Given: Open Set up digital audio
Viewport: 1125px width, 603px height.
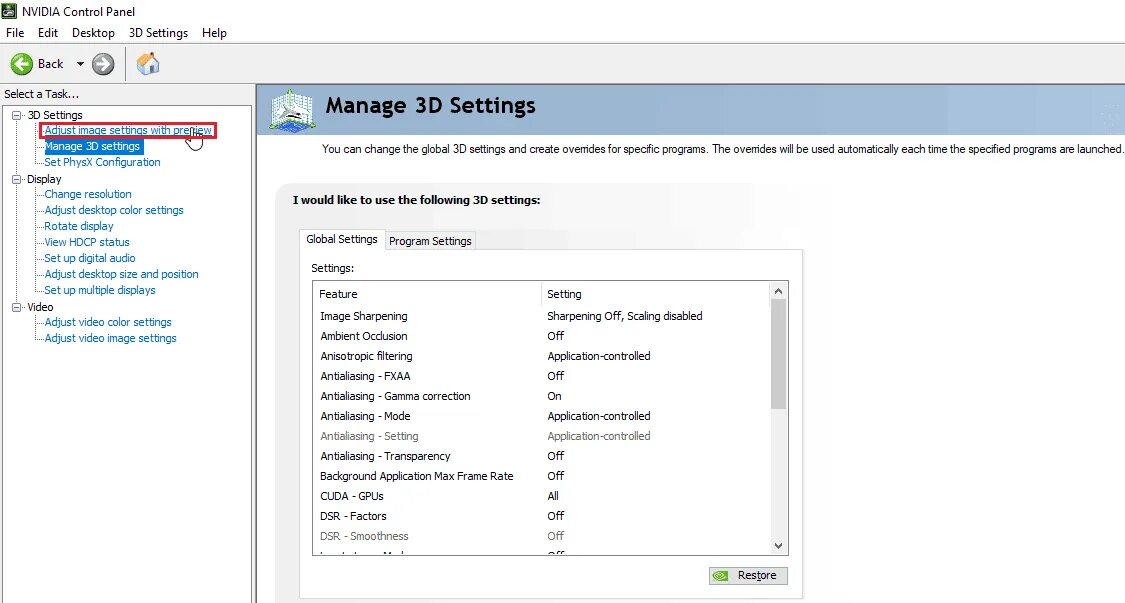Looking at the screenshot, I should (90, 258).
